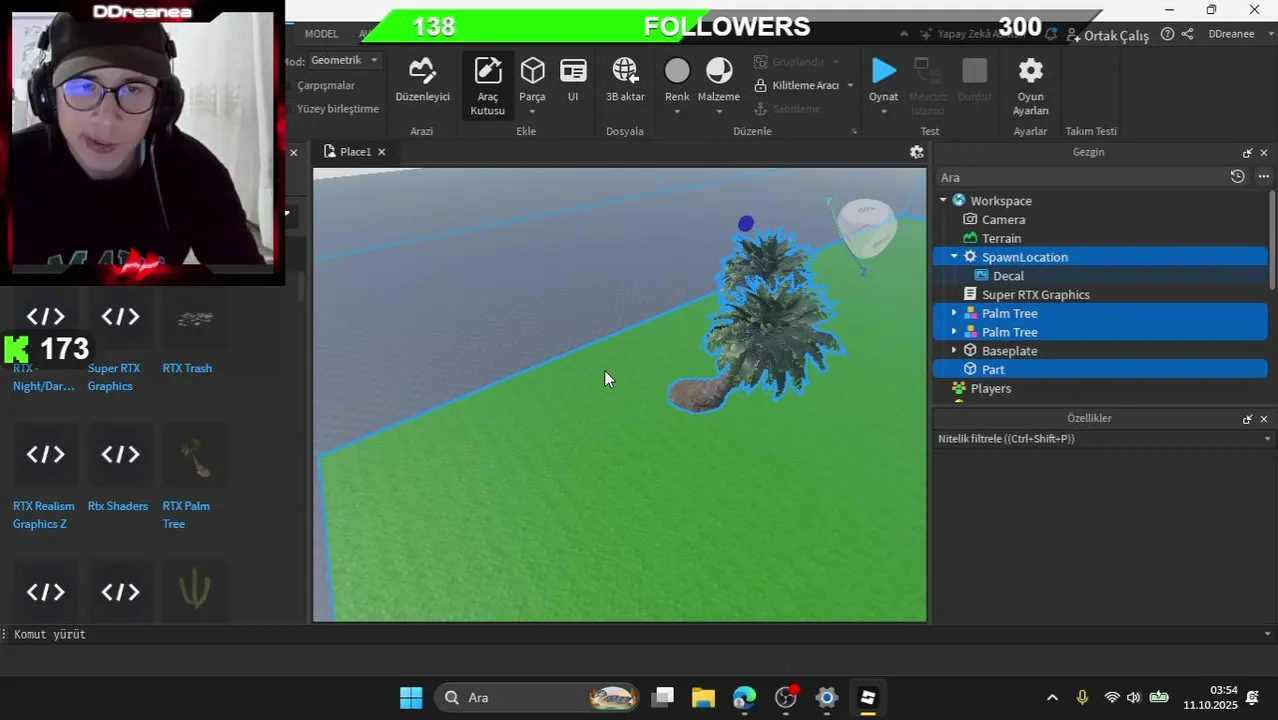Open volume control in system tray
This screenshot has width=1278, height=720.
(x=1133, y=698)
